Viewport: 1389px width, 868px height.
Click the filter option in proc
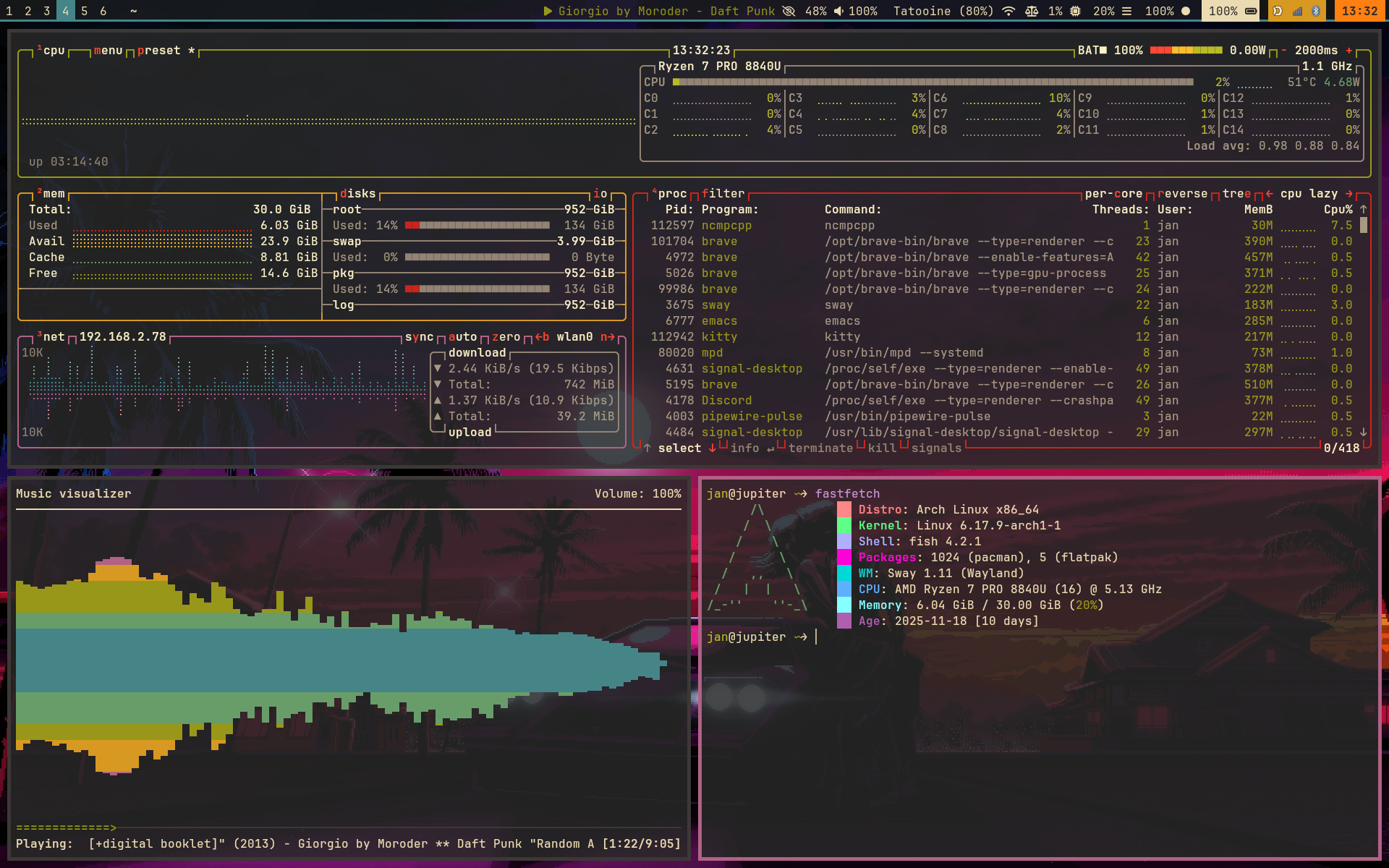[723, 194]
